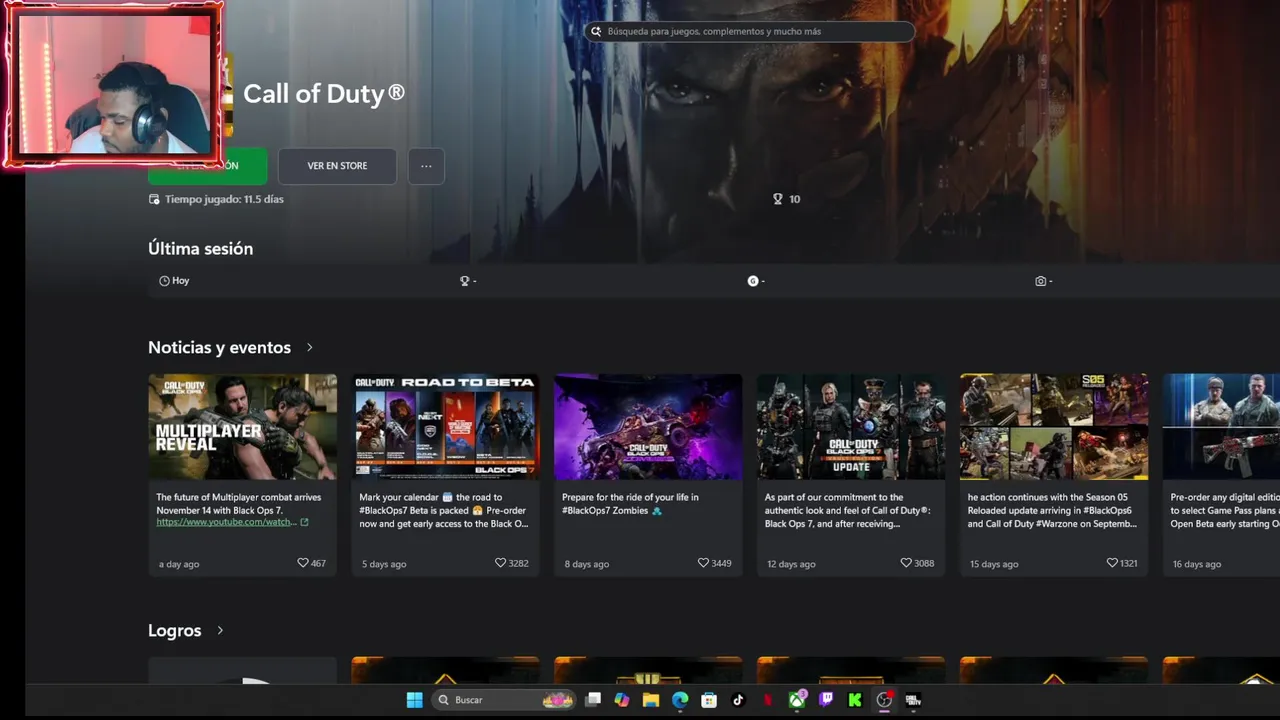Click heart icon on Zombies post (3449)
This screenshot has width=1280, height=720.
(703, 563)
